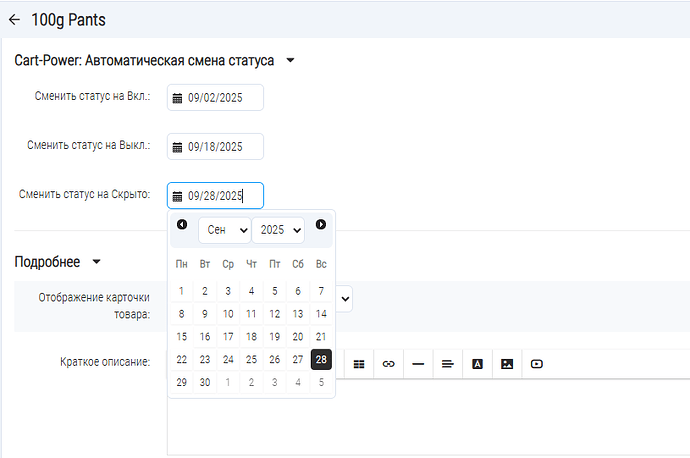Open the year dropdown showing 2025
The image size is (690, 458).
coord(277,230)
